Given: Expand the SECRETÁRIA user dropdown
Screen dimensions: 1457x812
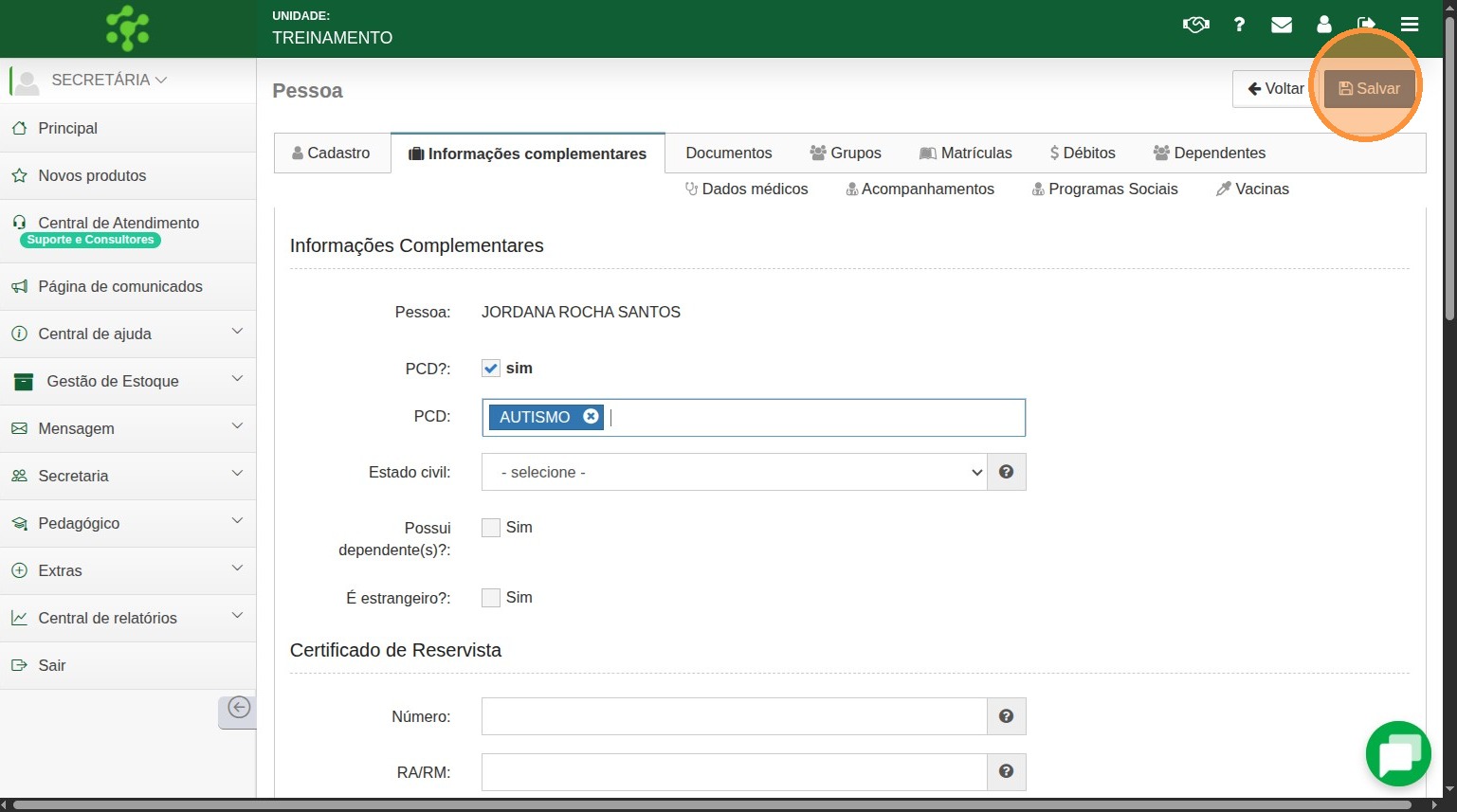Looking at the screenshot, I should 109,81.
